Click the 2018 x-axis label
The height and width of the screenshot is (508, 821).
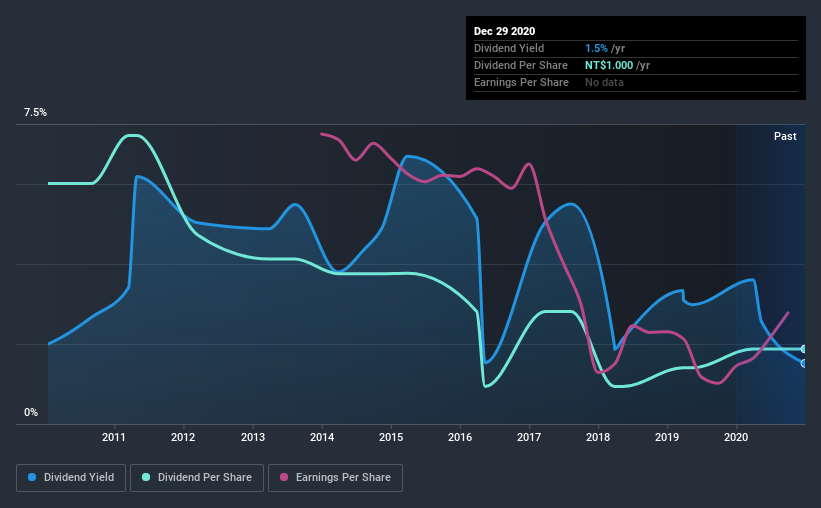point(598,437)
